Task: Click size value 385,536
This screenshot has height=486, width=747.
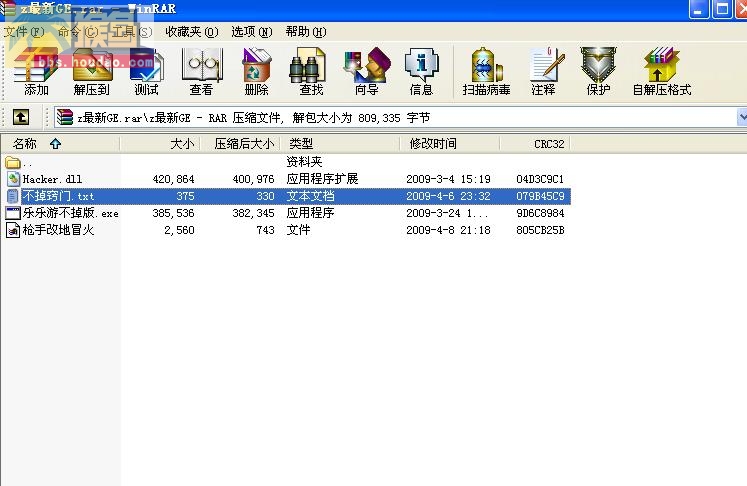Action: [x=173, y=213]
